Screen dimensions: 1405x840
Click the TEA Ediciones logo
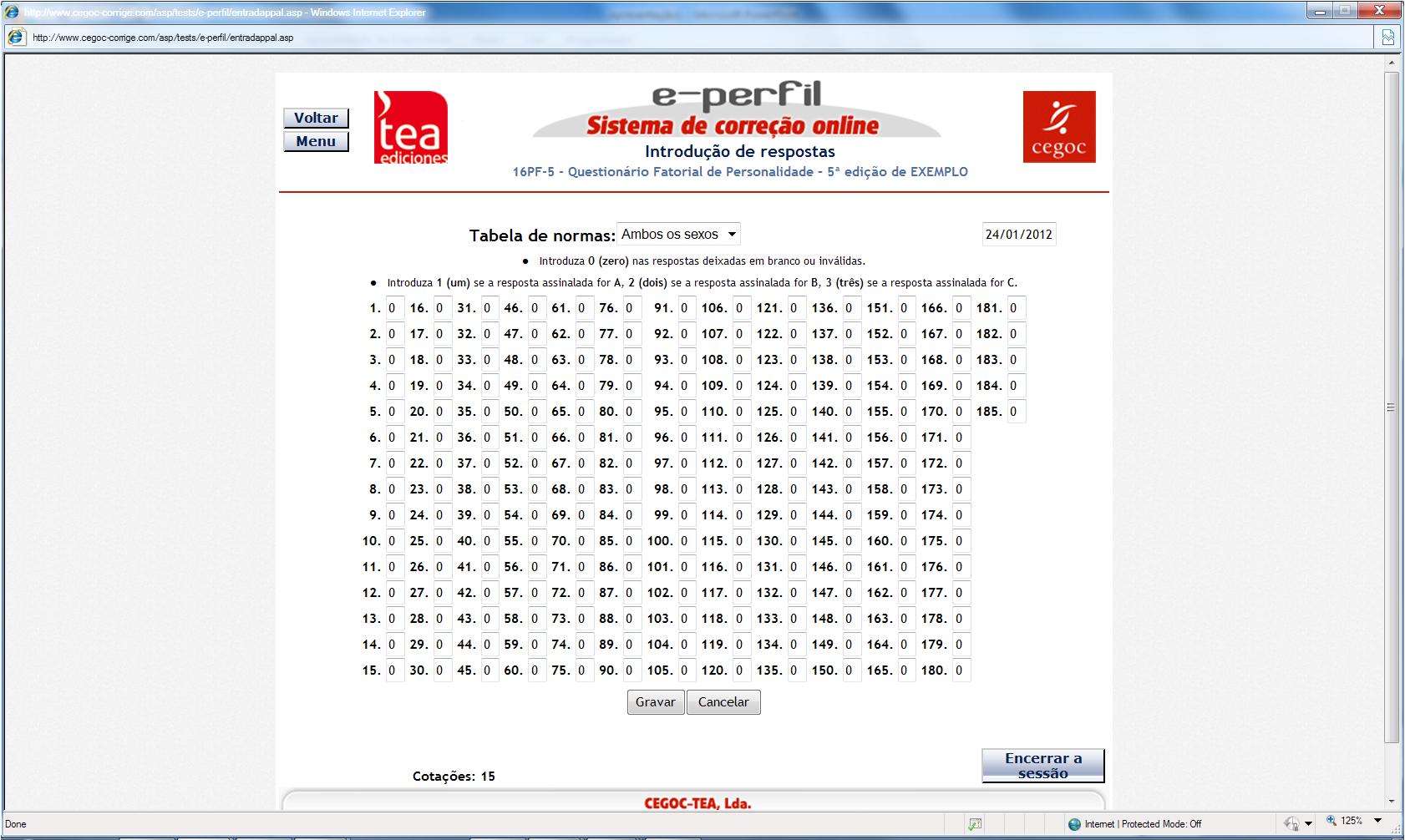410,127
